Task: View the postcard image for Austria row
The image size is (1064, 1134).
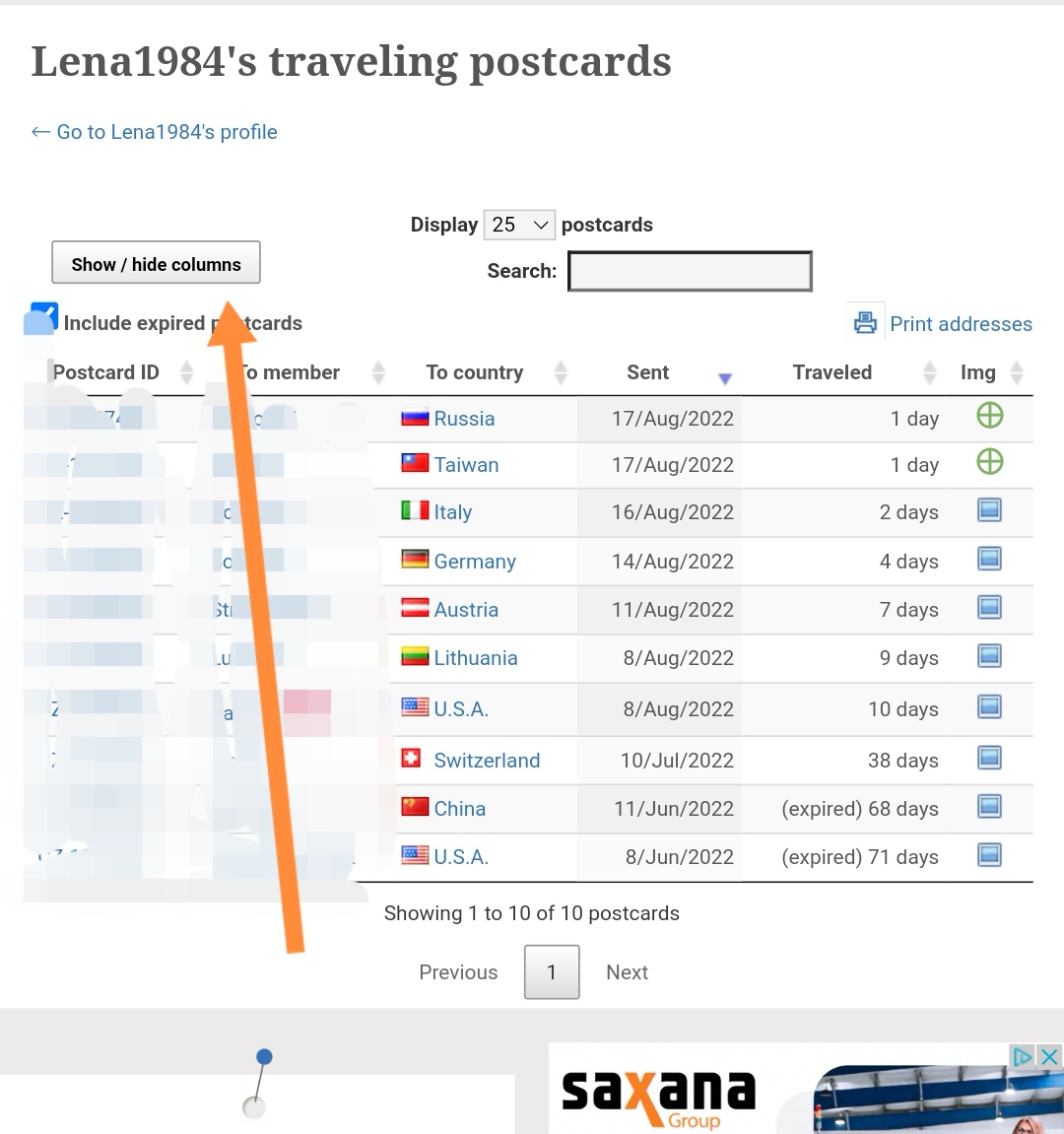Action: pos(989,608)
